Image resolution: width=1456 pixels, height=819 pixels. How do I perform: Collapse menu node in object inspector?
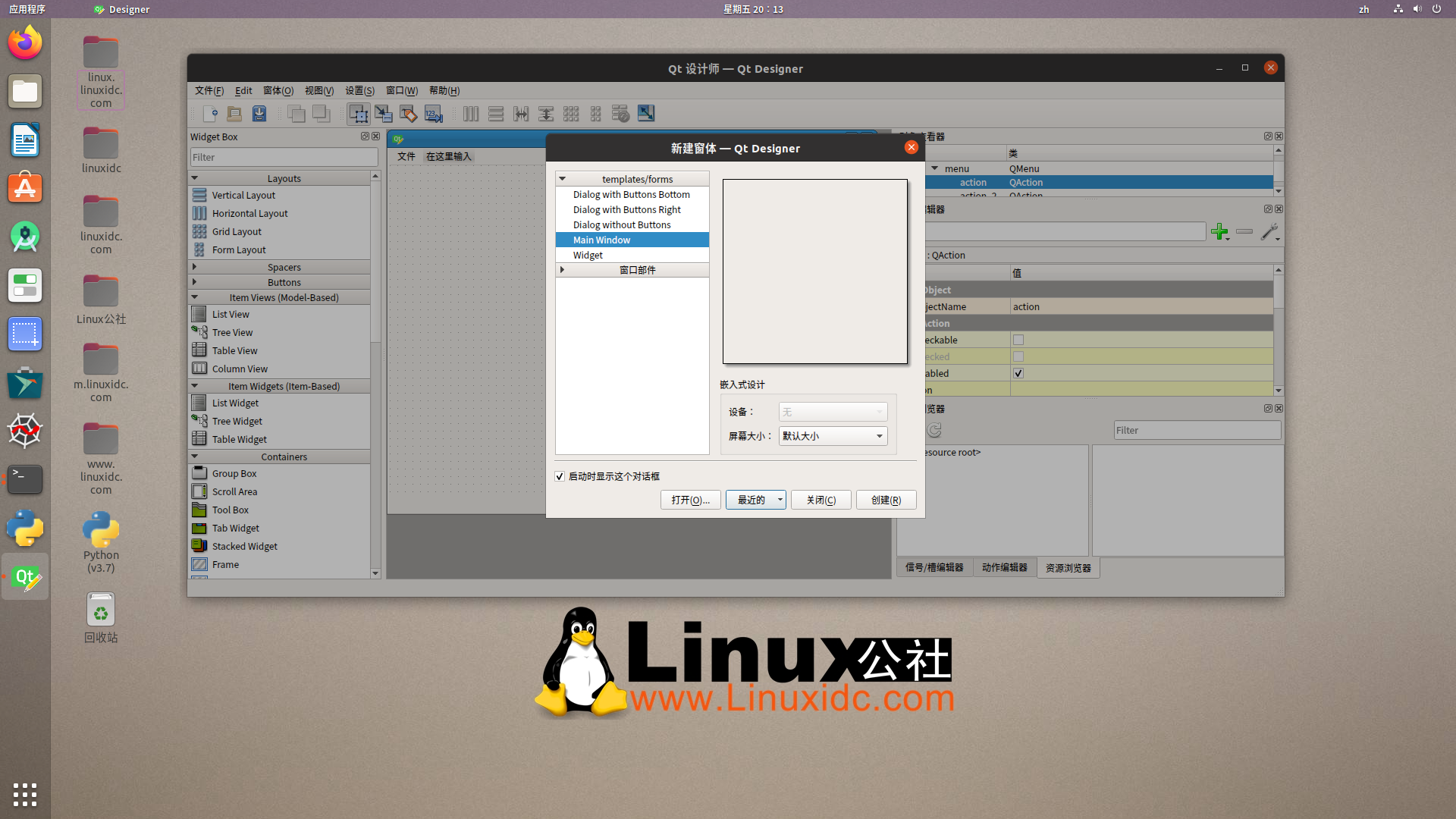coord(934,168)
